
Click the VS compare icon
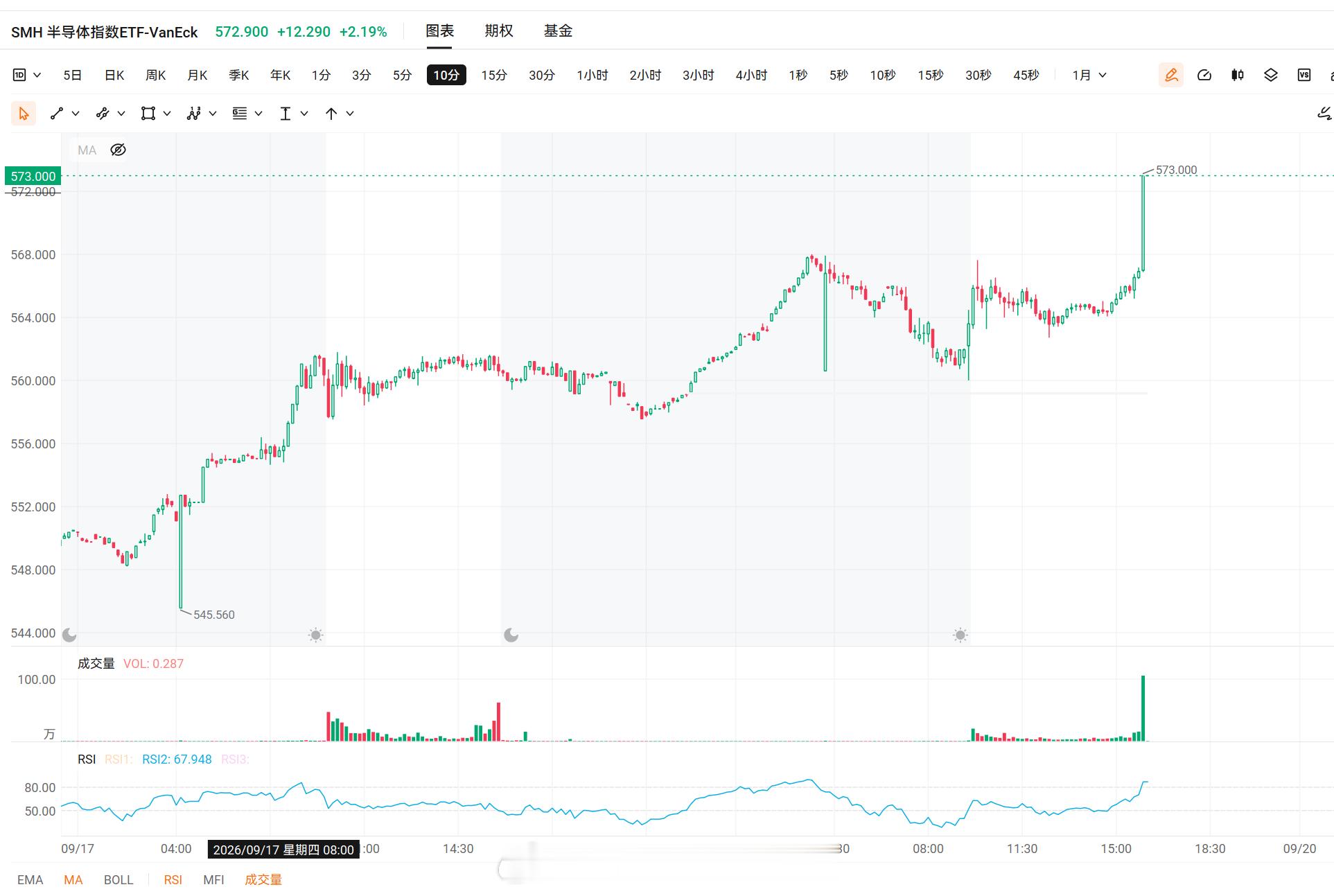point(1304,75)
